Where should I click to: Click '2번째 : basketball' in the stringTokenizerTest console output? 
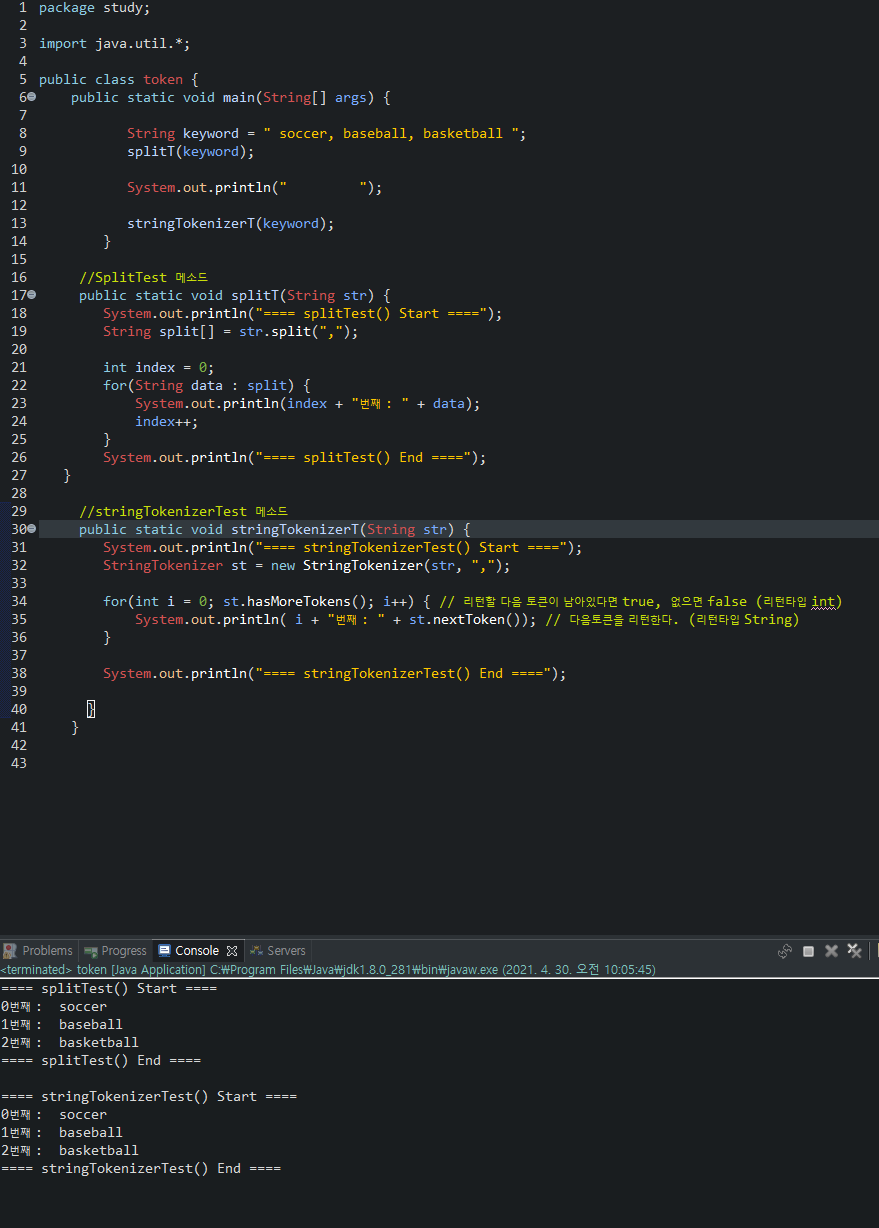click(x=70, y=1151)
